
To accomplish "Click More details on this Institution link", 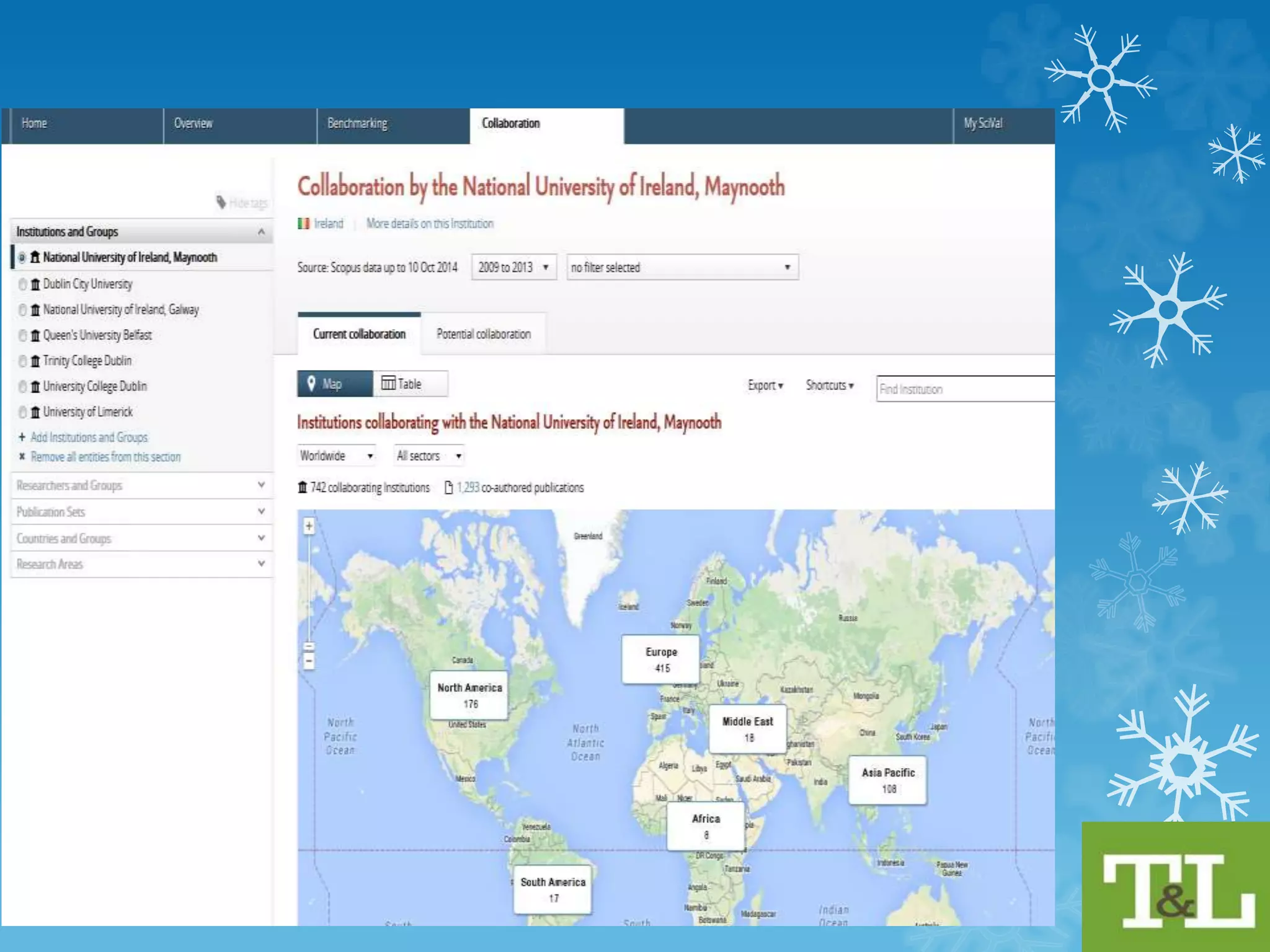I will point(430,223).
